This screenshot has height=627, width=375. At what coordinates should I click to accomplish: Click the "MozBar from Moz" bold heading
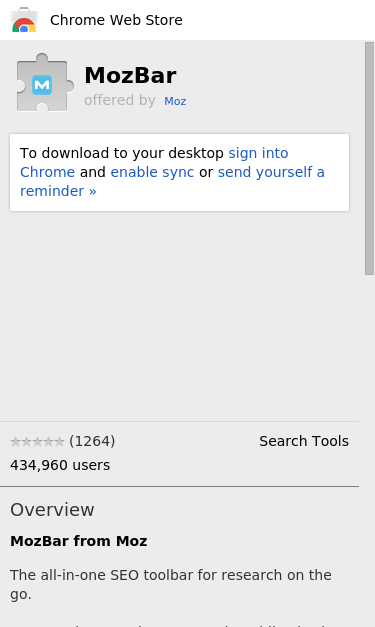[79, 541]
